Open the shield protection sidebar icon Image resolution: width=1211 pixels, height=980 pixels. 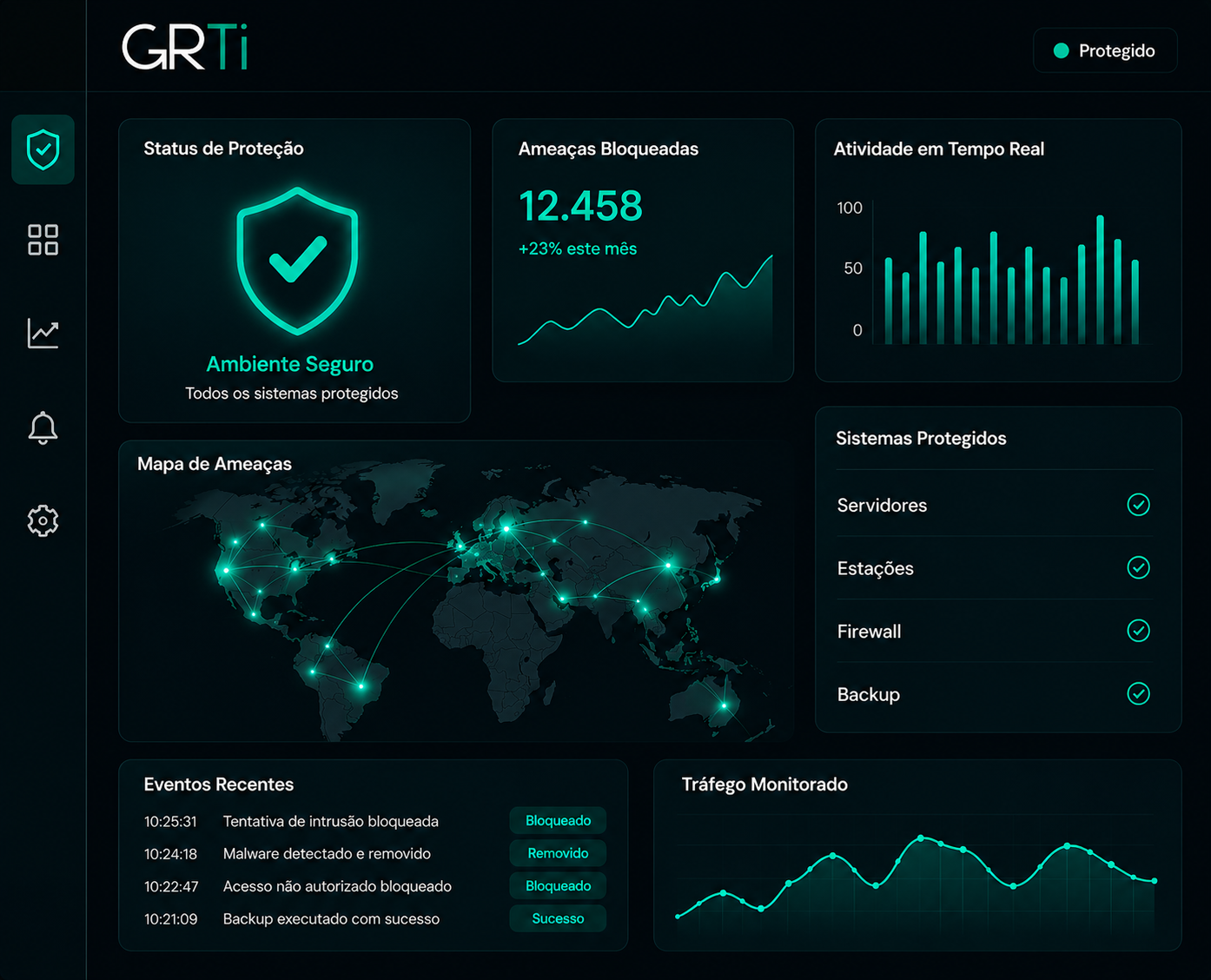(43, 149)
